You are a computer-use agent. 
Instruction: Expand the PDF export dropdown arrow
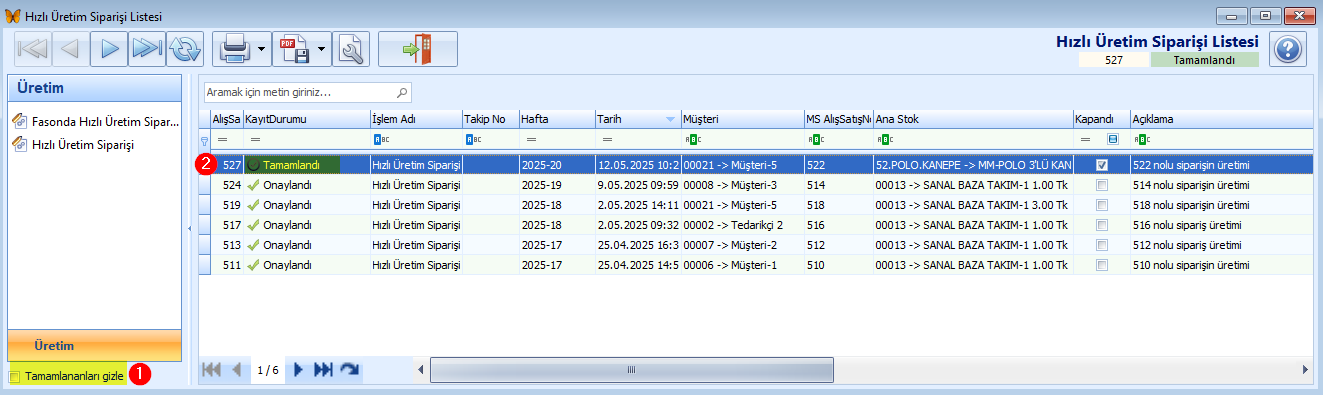(x=322, y=48)
